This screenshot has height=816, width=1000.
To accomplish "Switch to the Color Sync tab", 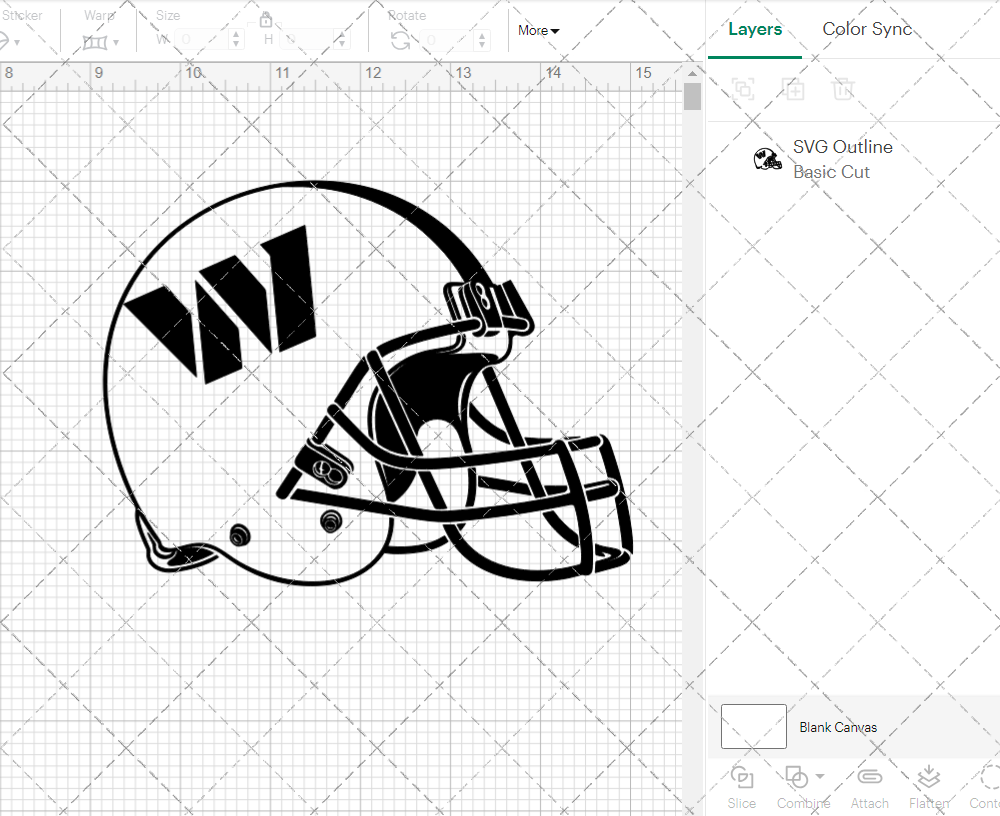I will [867, 29].
